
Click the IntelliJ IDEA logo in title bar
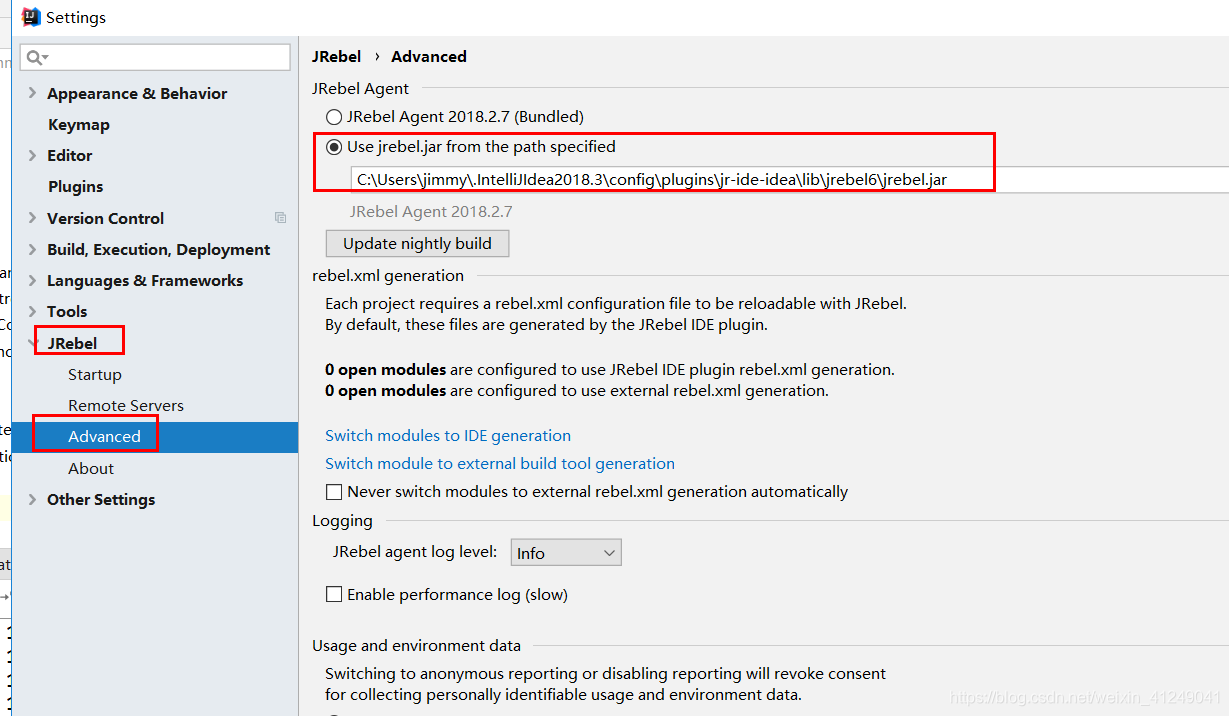31,17
